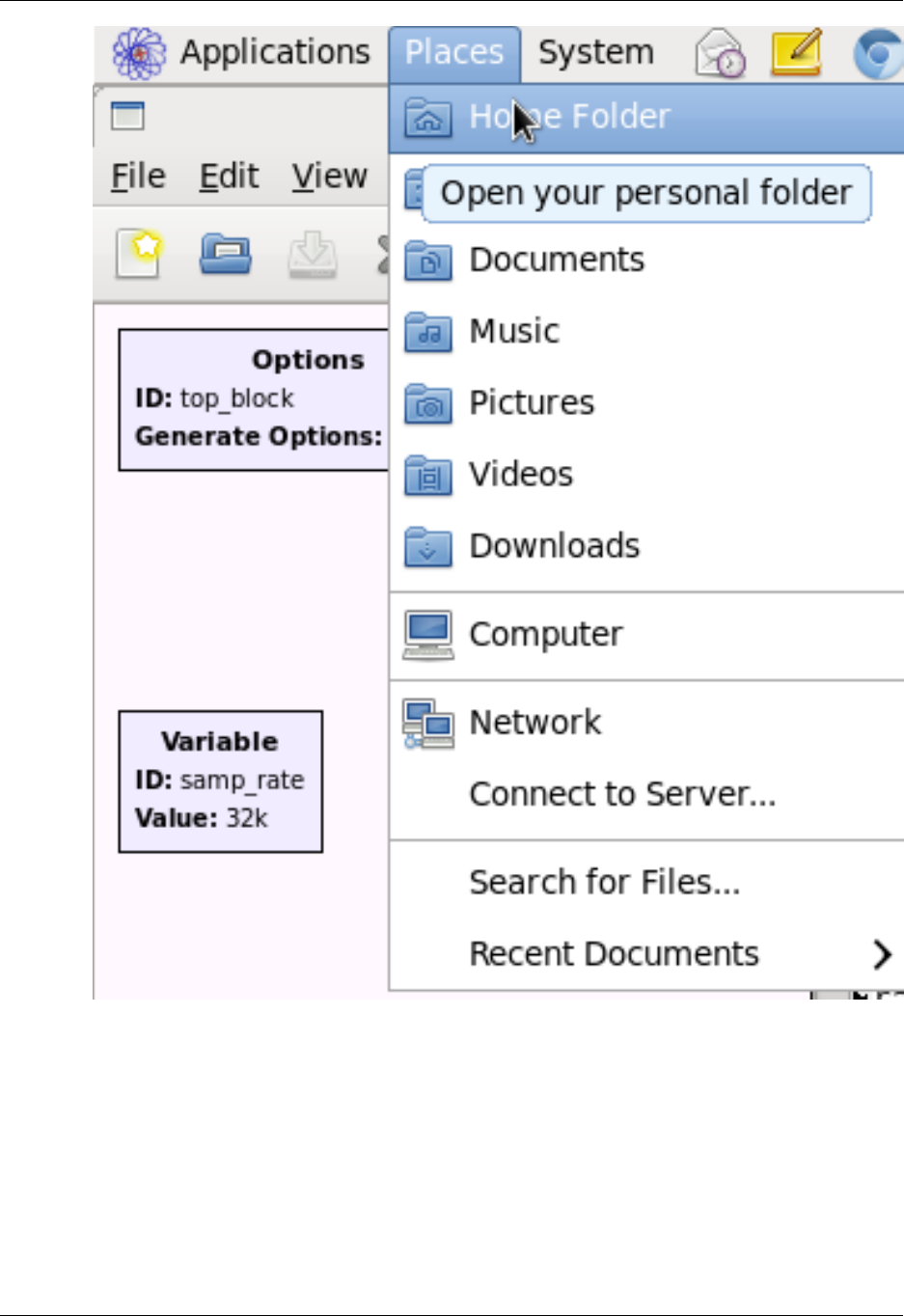
Task: Launch the mail client panel icon
Action: click(719, 53)
